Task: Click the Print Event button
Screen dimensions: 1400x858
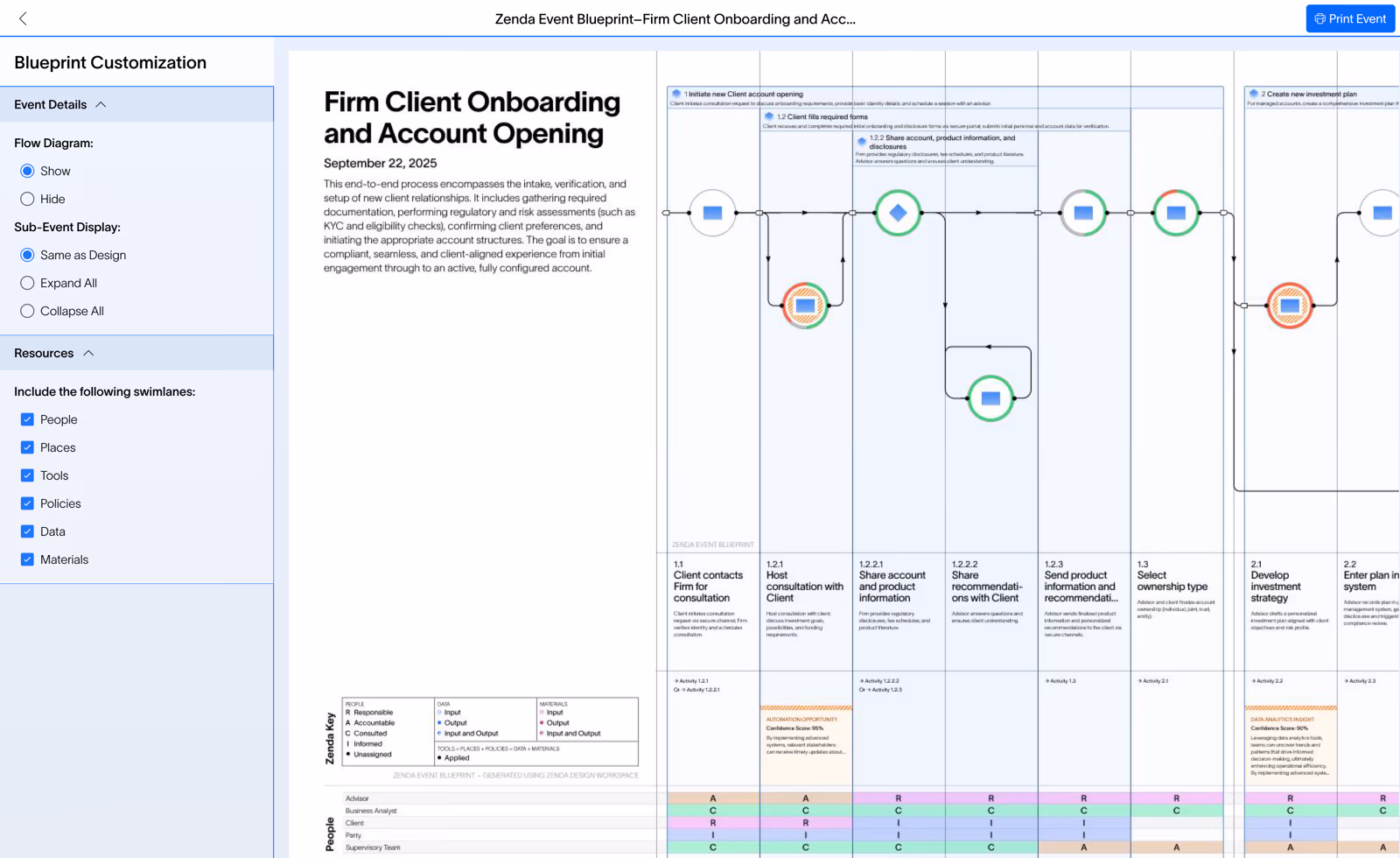Action: point(1350,18)
